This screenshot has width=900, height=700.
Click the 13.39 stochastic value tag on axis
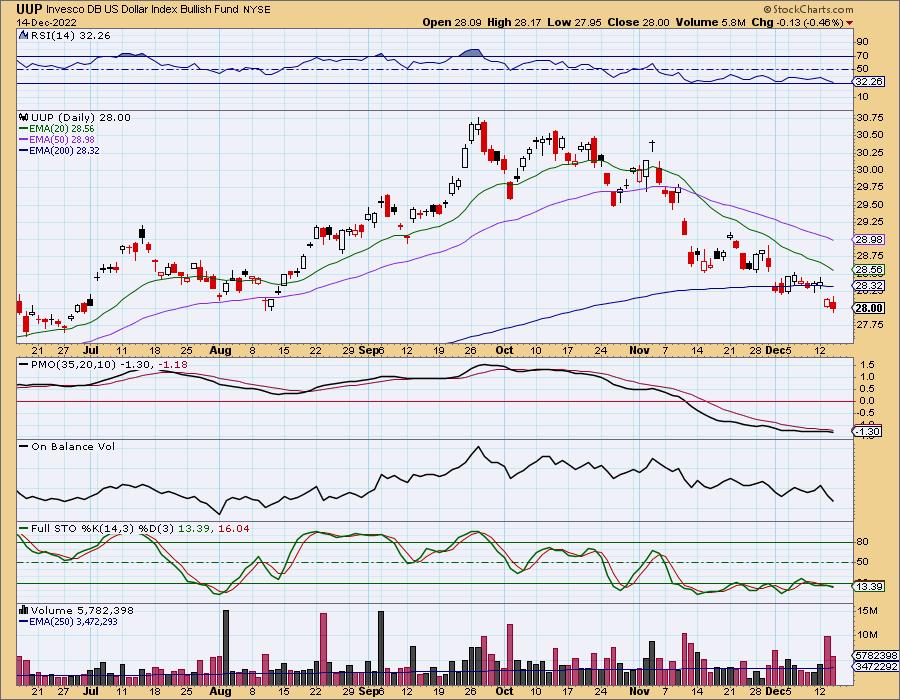point(869,586)
